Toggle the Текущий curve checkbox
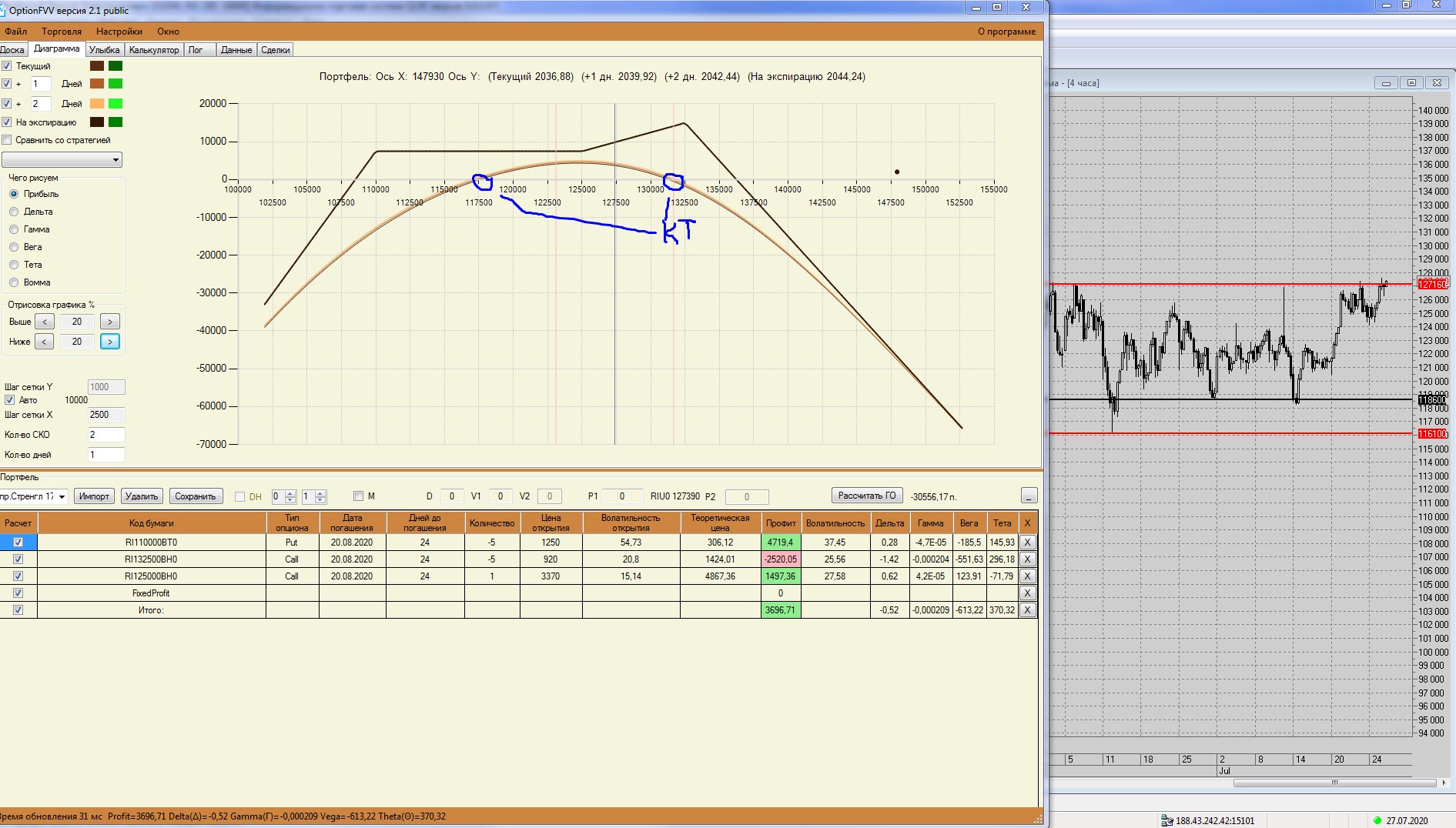The width and height of the screenshot is (1456, 828). pyautogui.click(x=7, y=66)
